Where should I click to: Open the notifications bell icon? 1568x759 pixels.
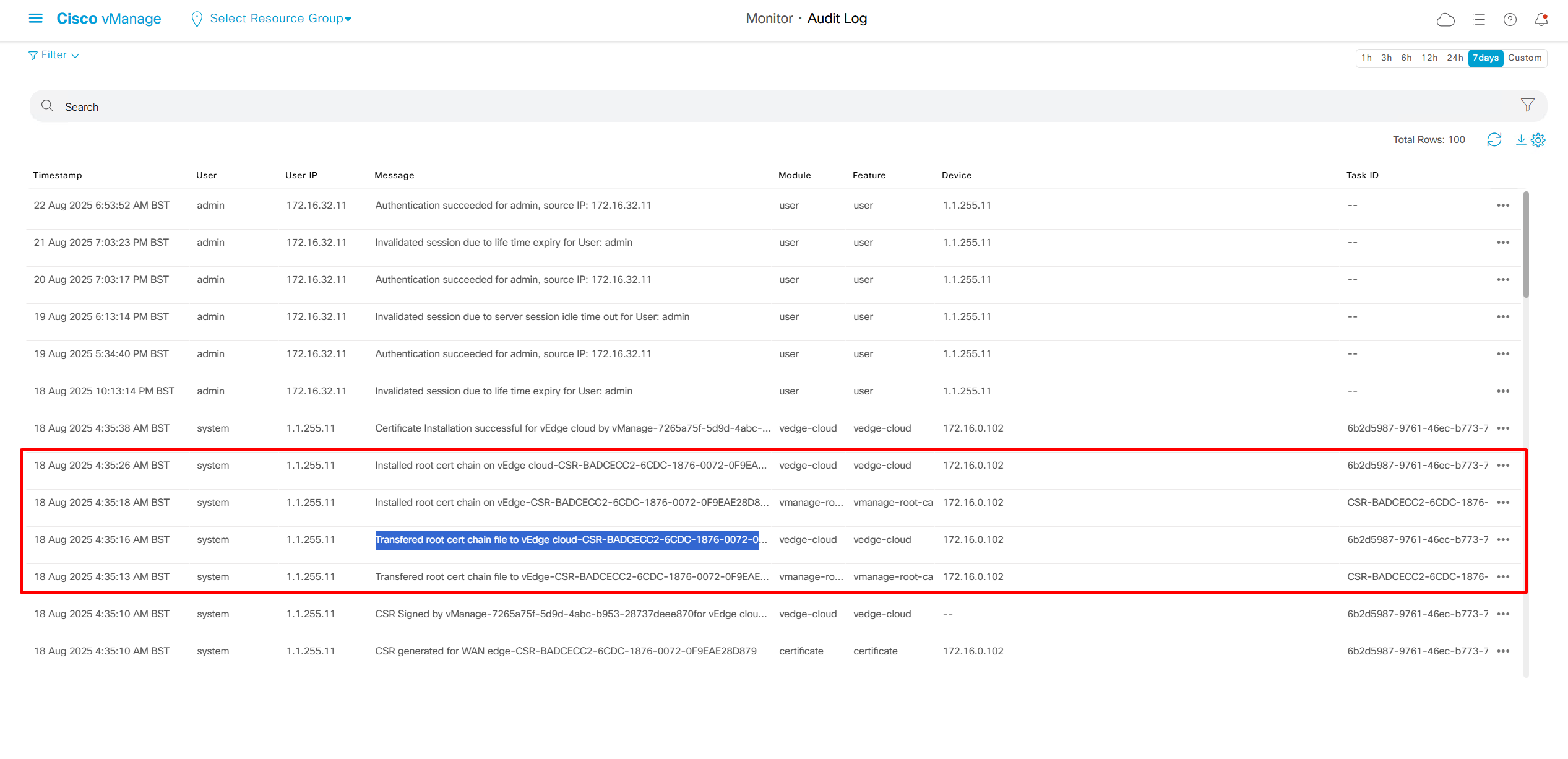click(x=1541, y=20)
